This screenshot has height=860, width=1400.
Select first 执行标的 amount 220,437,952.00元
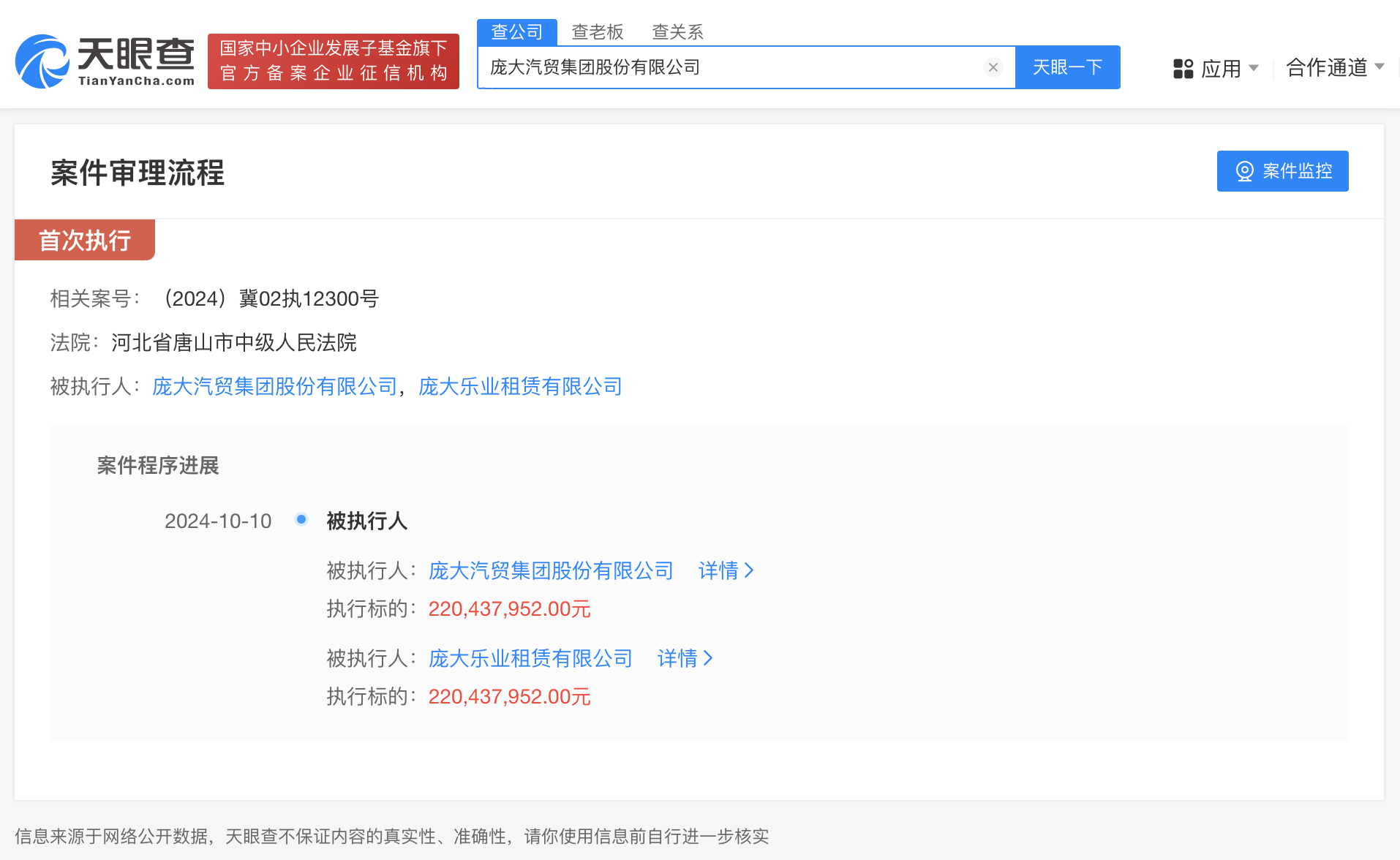[x=509, y=608]
